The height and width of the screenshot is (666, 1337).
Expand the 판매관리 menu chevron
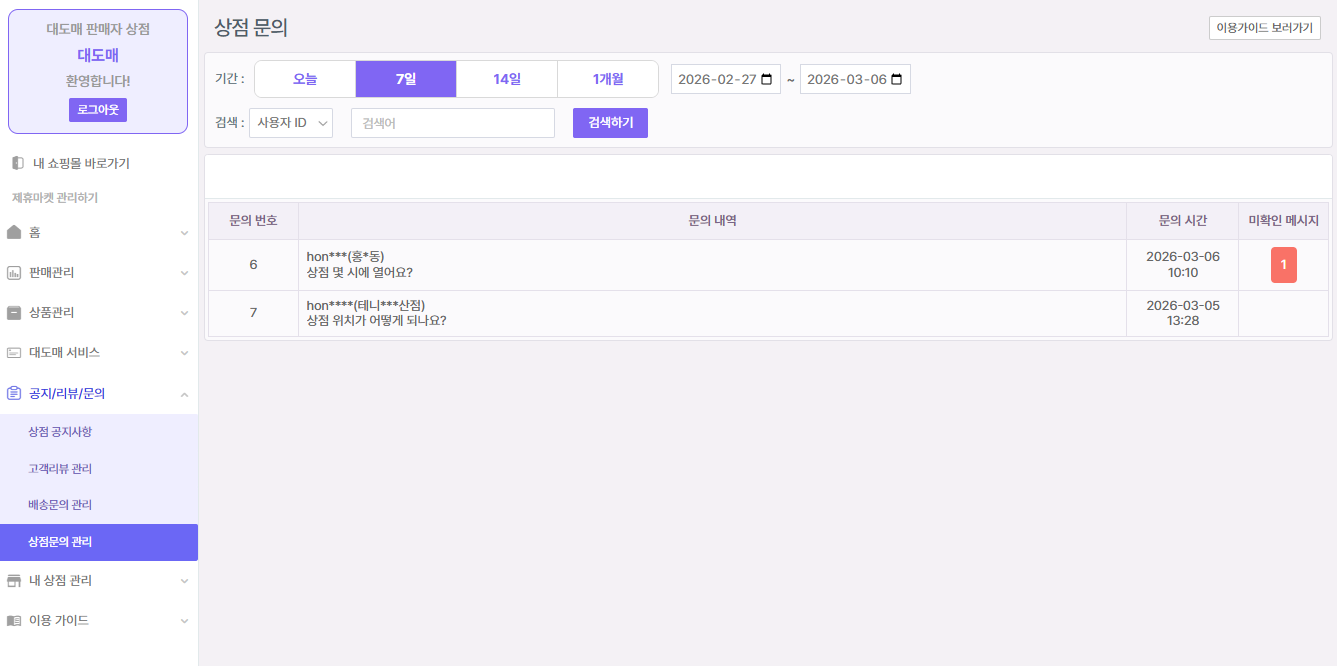point(184,272)
